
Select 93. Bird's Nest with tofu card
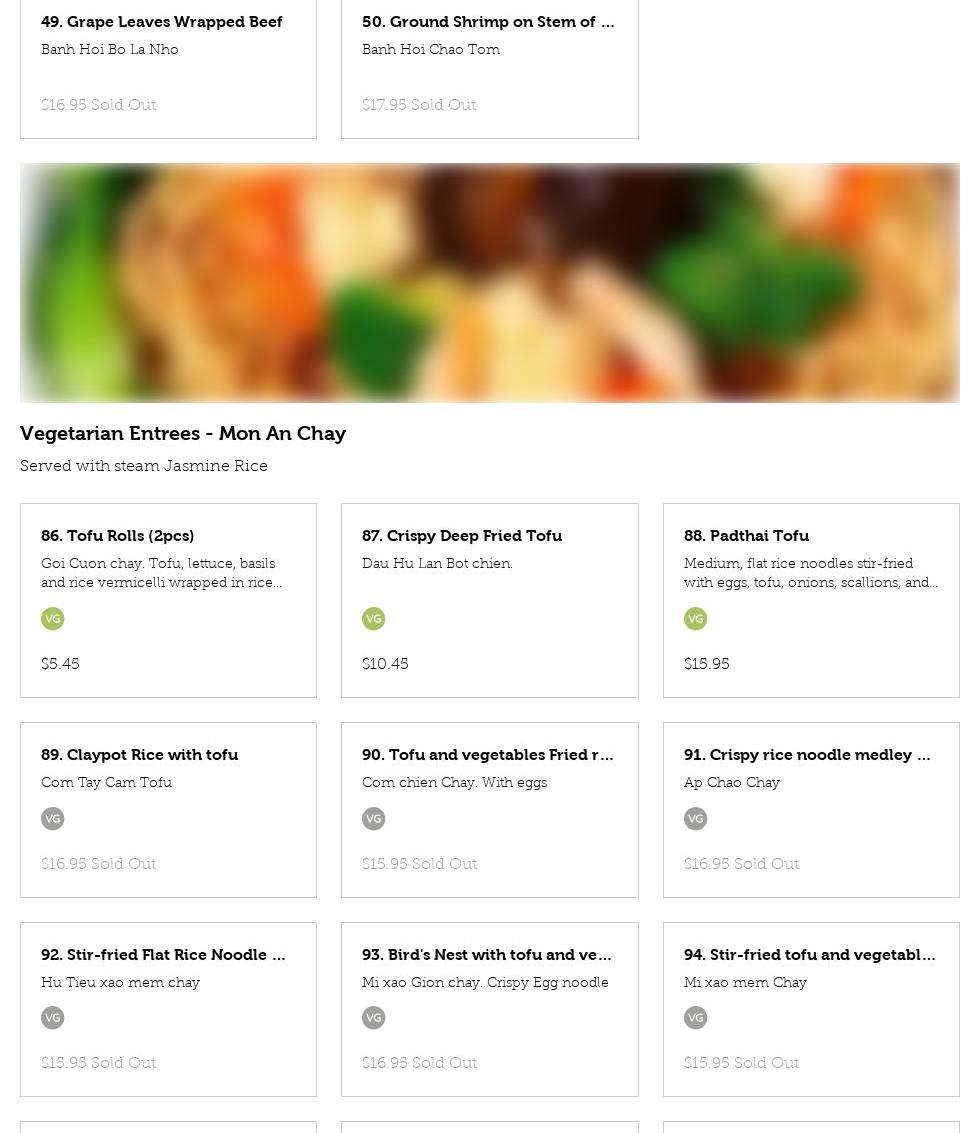coord(489,1009)
